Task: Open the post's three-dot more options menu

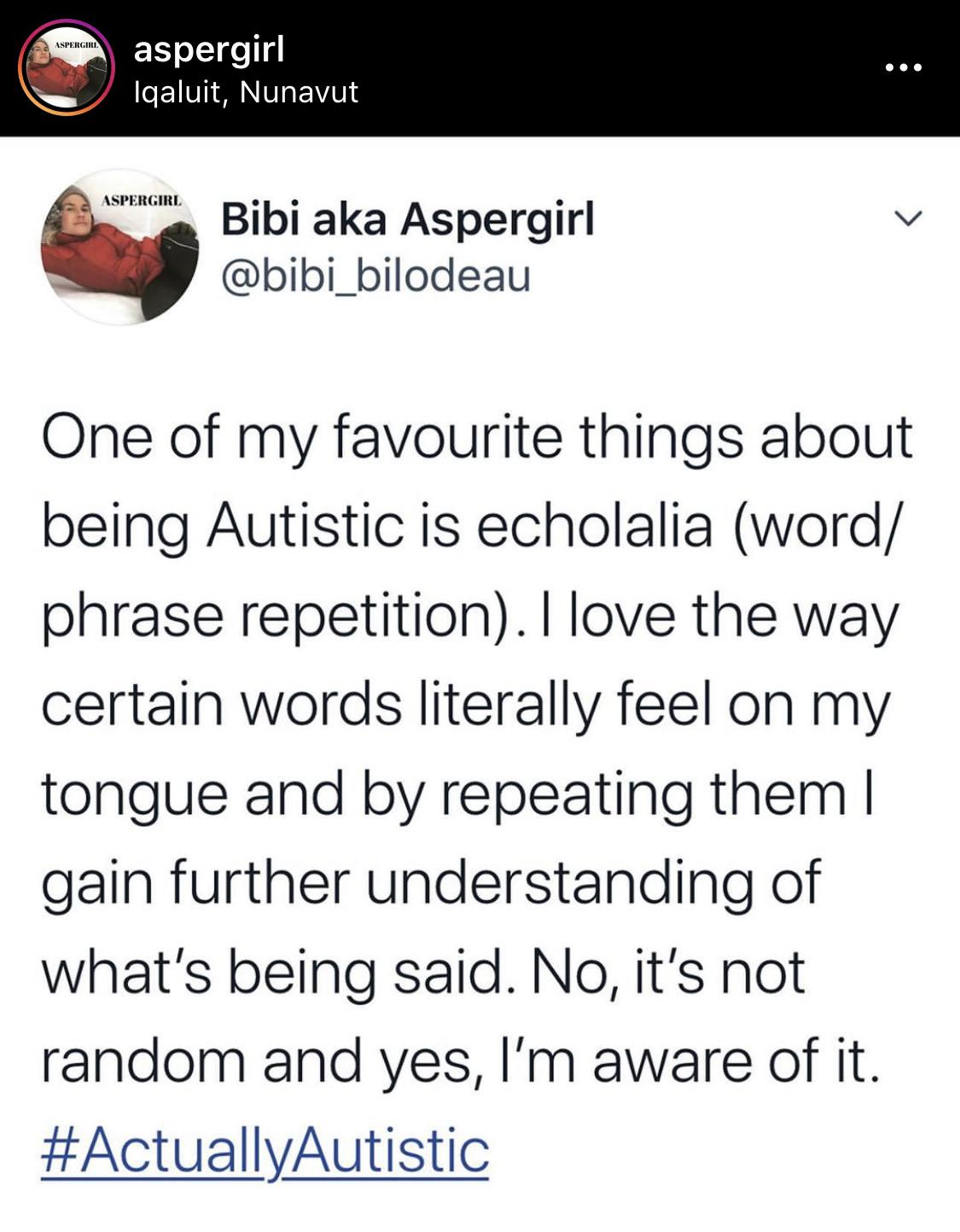Action: [x=904, y=67]
